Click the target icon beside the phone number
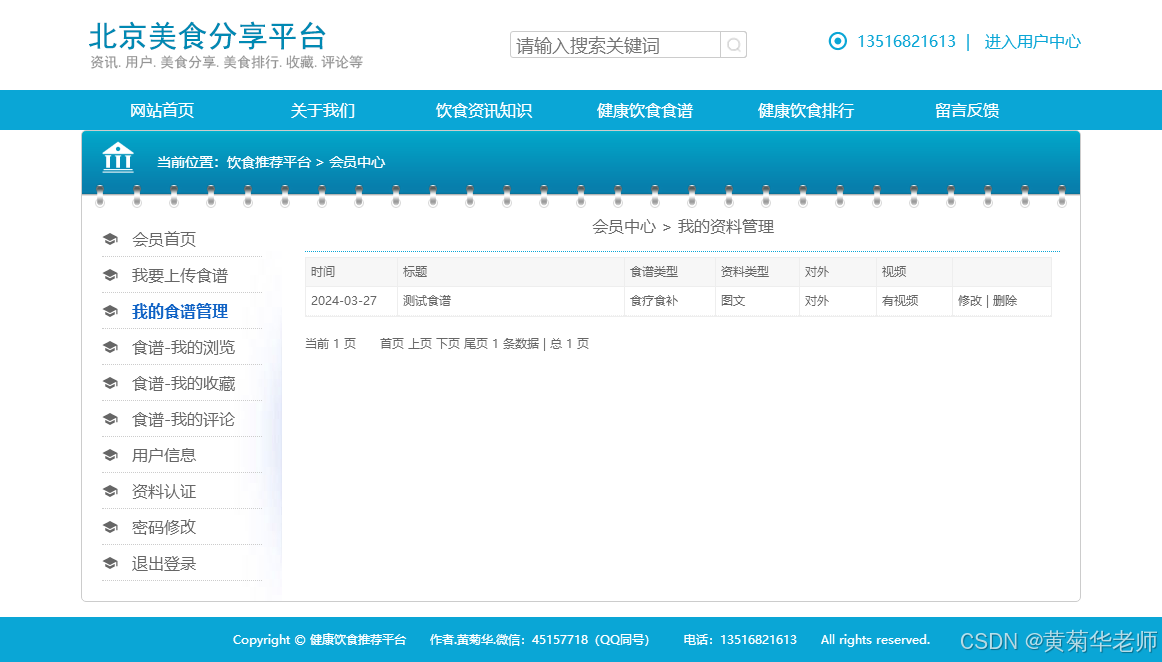Screen dimensions: 1162x662 [x=837, y=41]
